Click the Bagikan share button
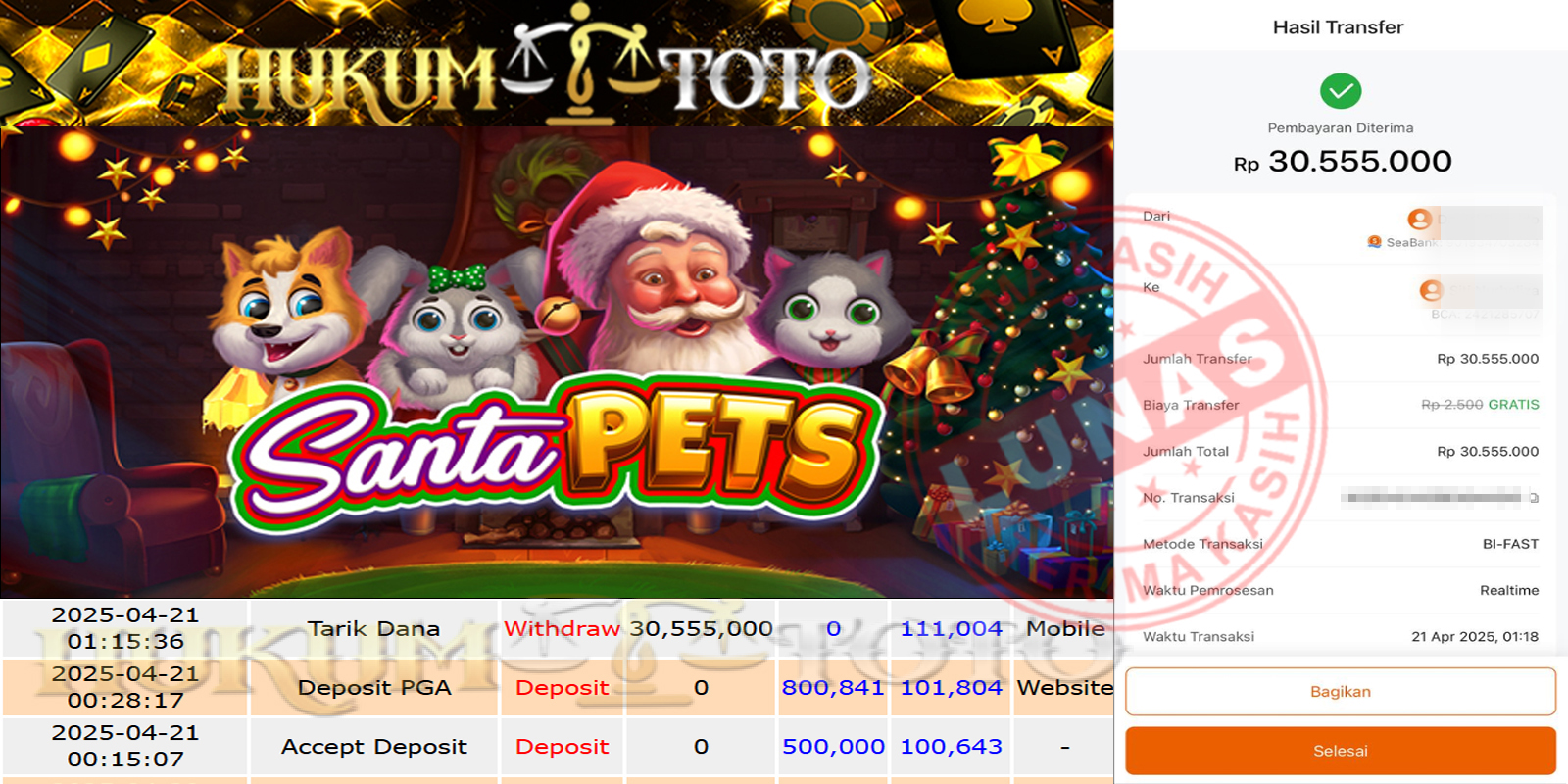The image size is (1568, 784). (1340, 692)
